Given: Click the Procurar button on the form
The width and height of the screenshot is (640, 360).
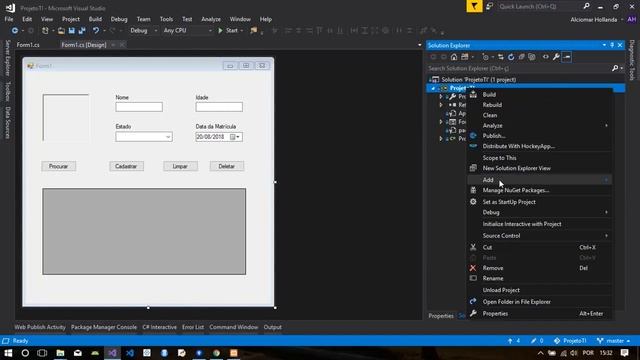Looking at the screenshot, I should (x=58, y=167).
